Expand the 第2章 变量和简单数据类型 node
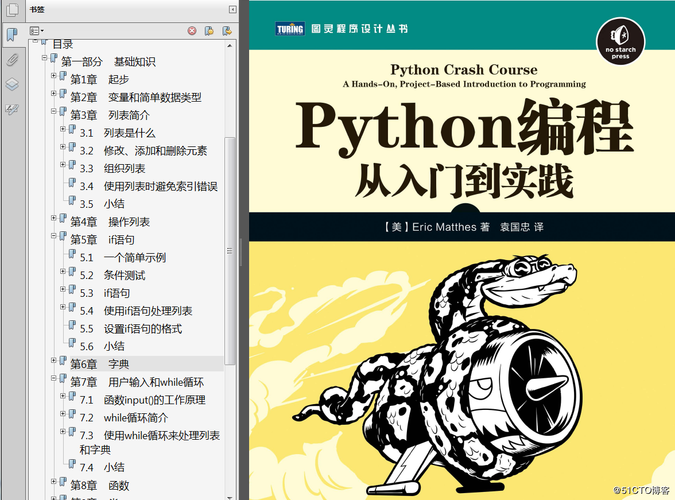The image size is (675, 500). pos(54,93)
